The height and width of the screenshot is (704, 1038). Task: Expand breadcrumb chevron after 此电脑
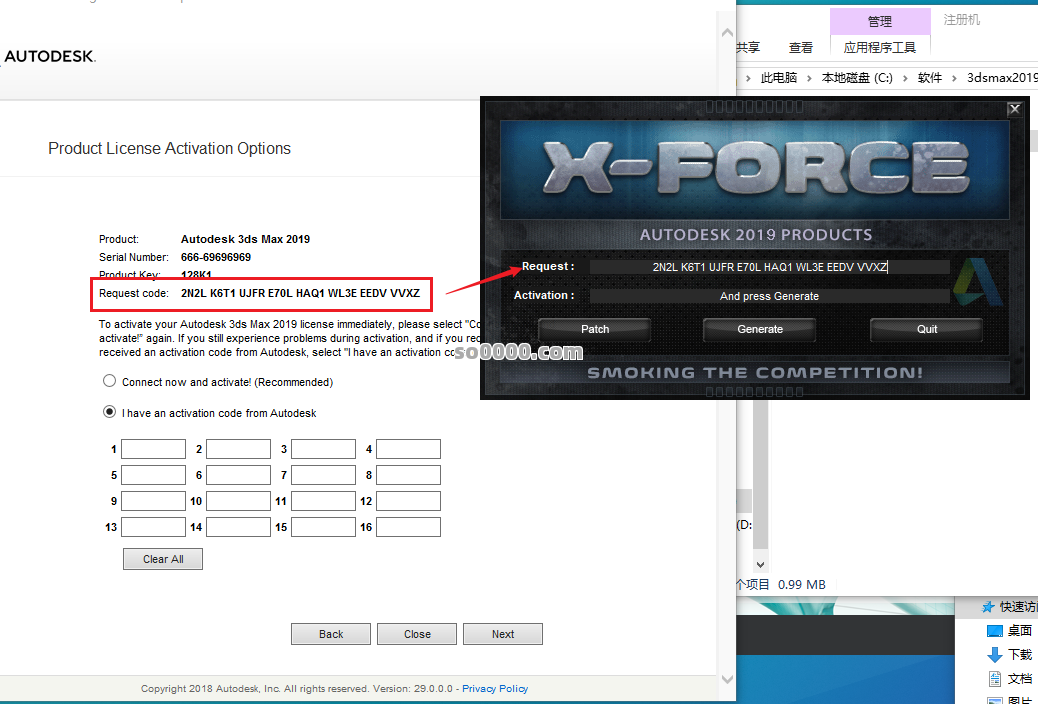[x=809, y=78]
